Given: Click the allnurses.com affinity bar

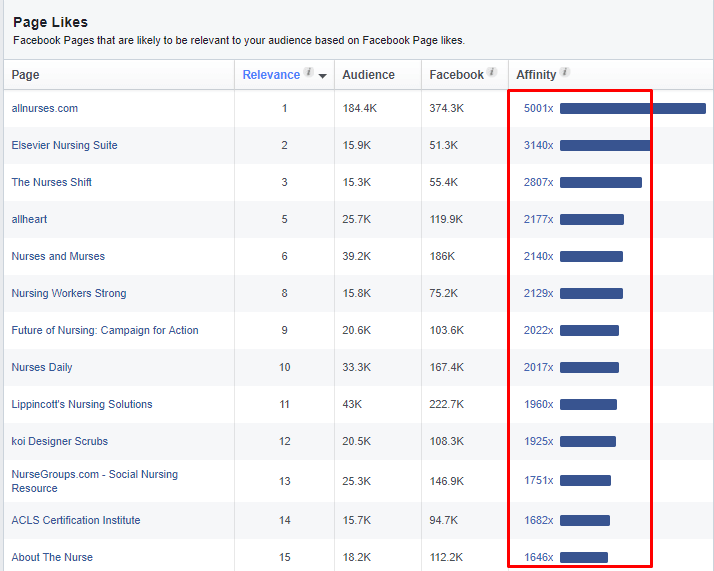Looking at the screenshot, I should [x=633, y=108].
